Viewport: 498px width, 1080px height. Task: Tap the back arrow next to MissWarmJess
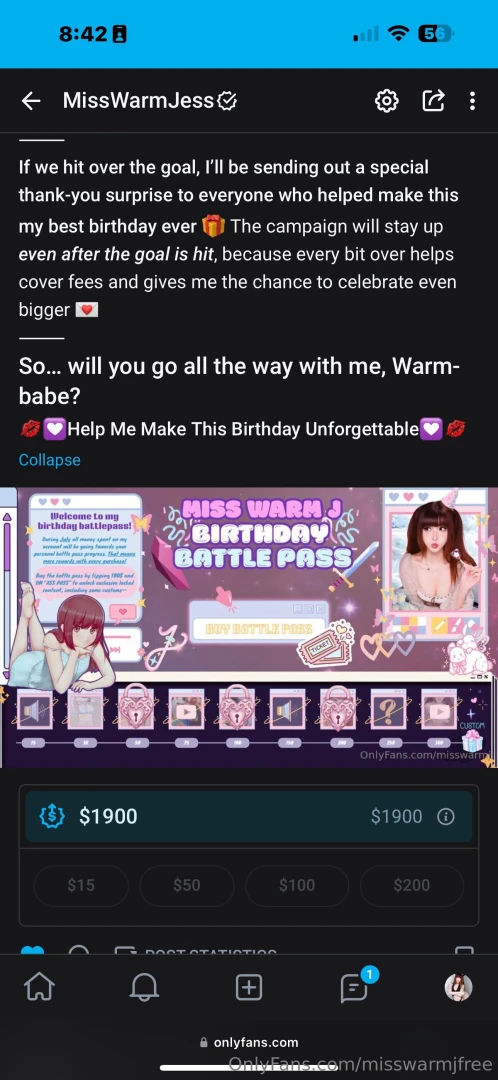coord(31,101)
